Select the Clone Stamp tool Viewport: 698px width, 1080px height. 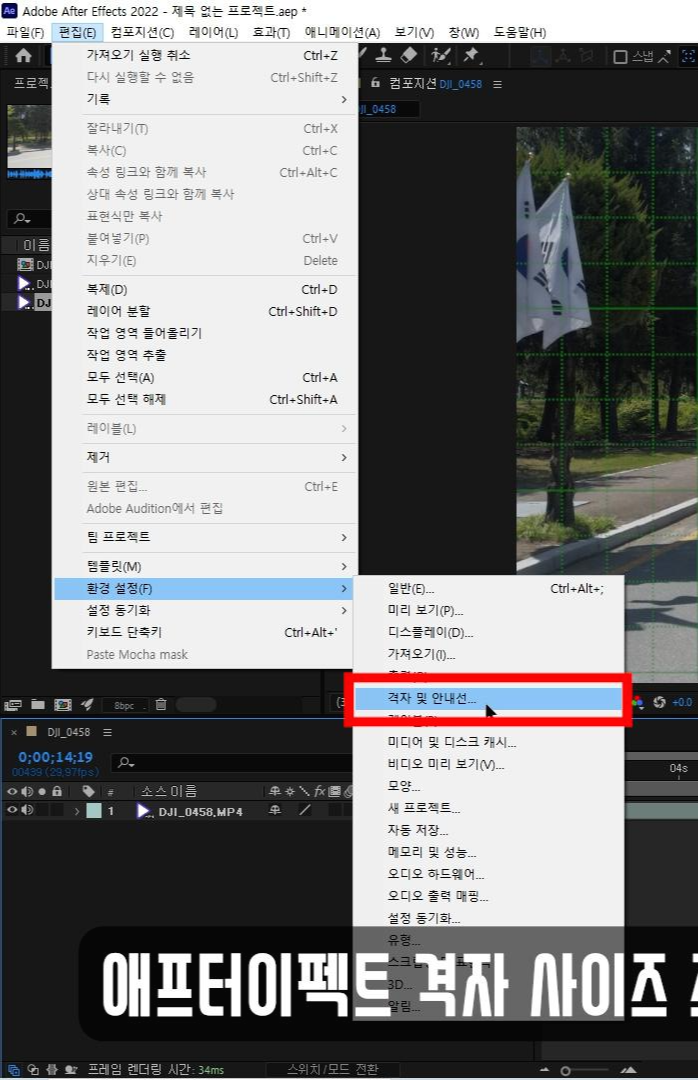[x=384, y=55]
